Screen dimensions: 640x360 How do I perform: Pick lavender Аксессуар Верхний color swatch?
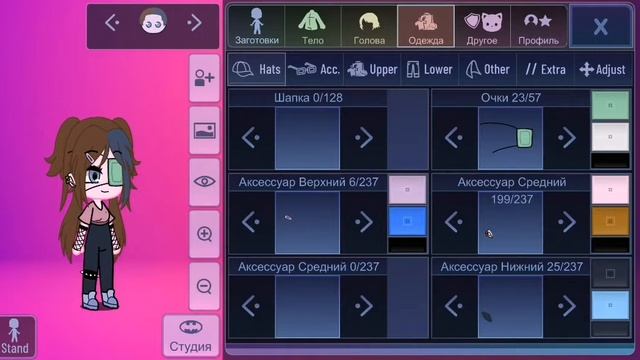(407, 190)
